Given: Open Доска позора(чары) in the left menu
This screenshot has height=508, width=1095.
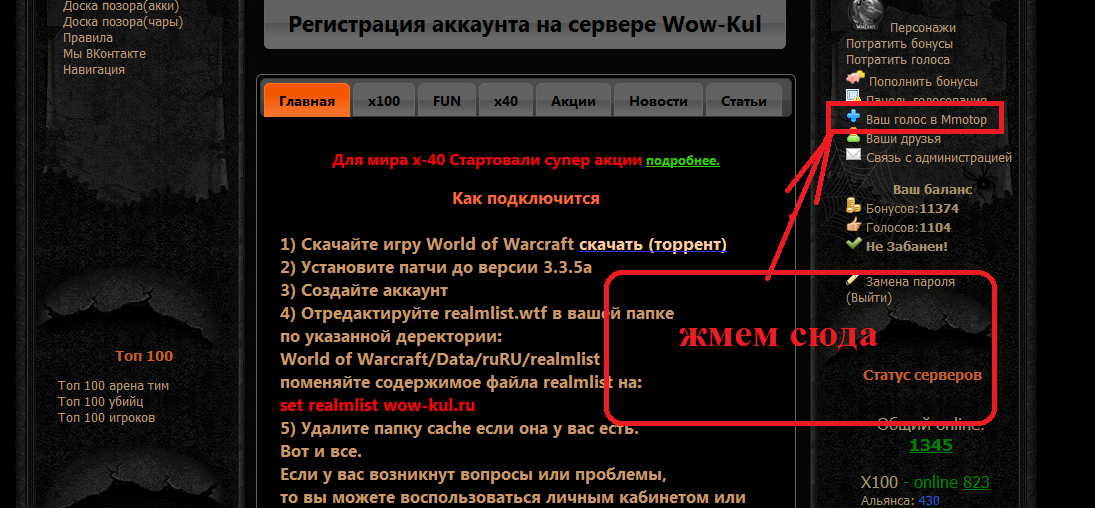Looking at the screenshot, I should pyautogui.click(x=123, y=22).
